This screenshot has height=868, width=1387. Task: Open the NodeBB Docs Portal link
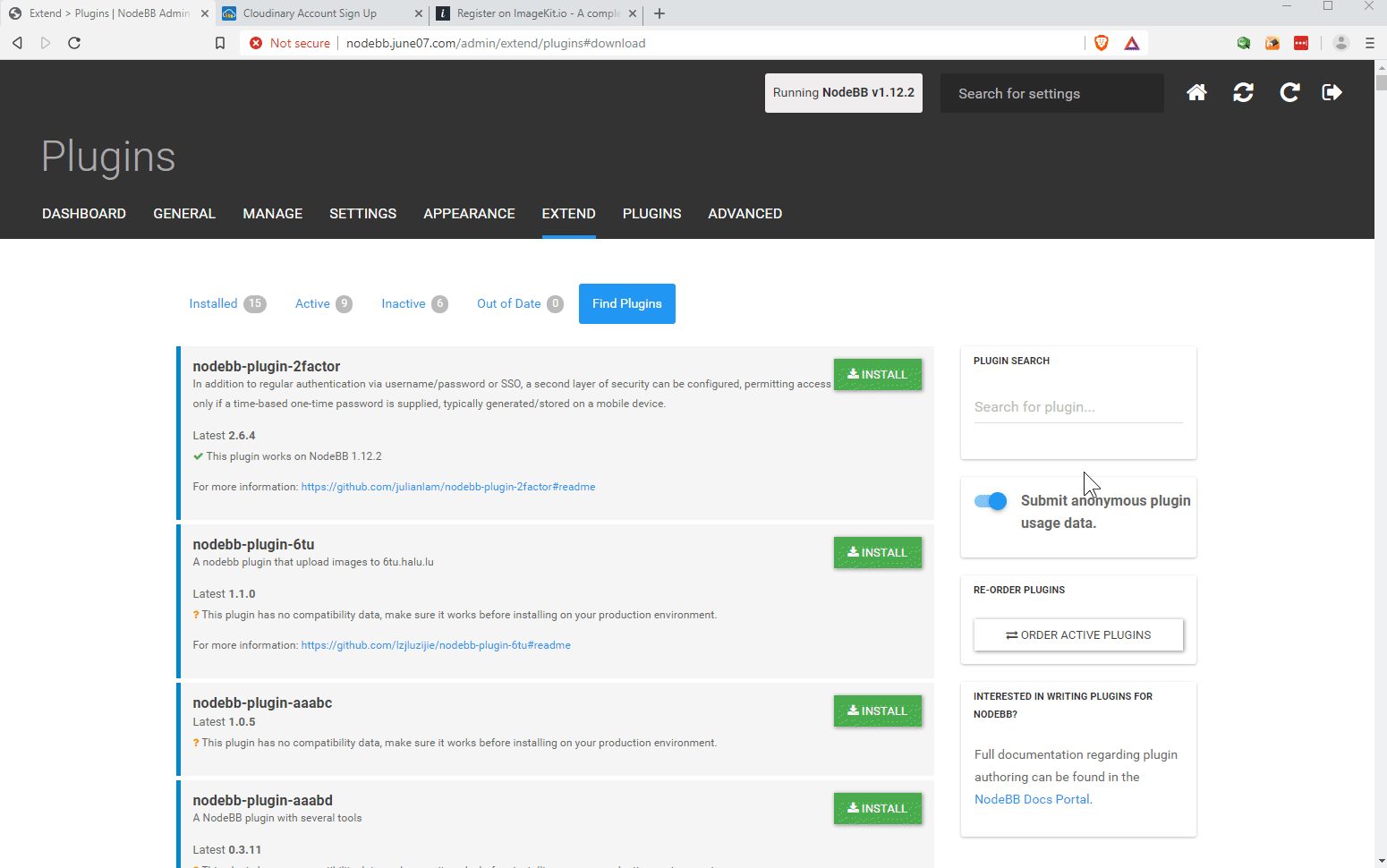[x=1032, y=799]
